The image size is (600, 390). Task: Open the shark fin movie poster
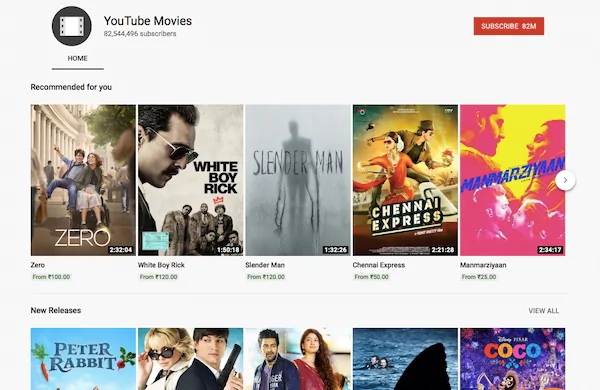405,359
